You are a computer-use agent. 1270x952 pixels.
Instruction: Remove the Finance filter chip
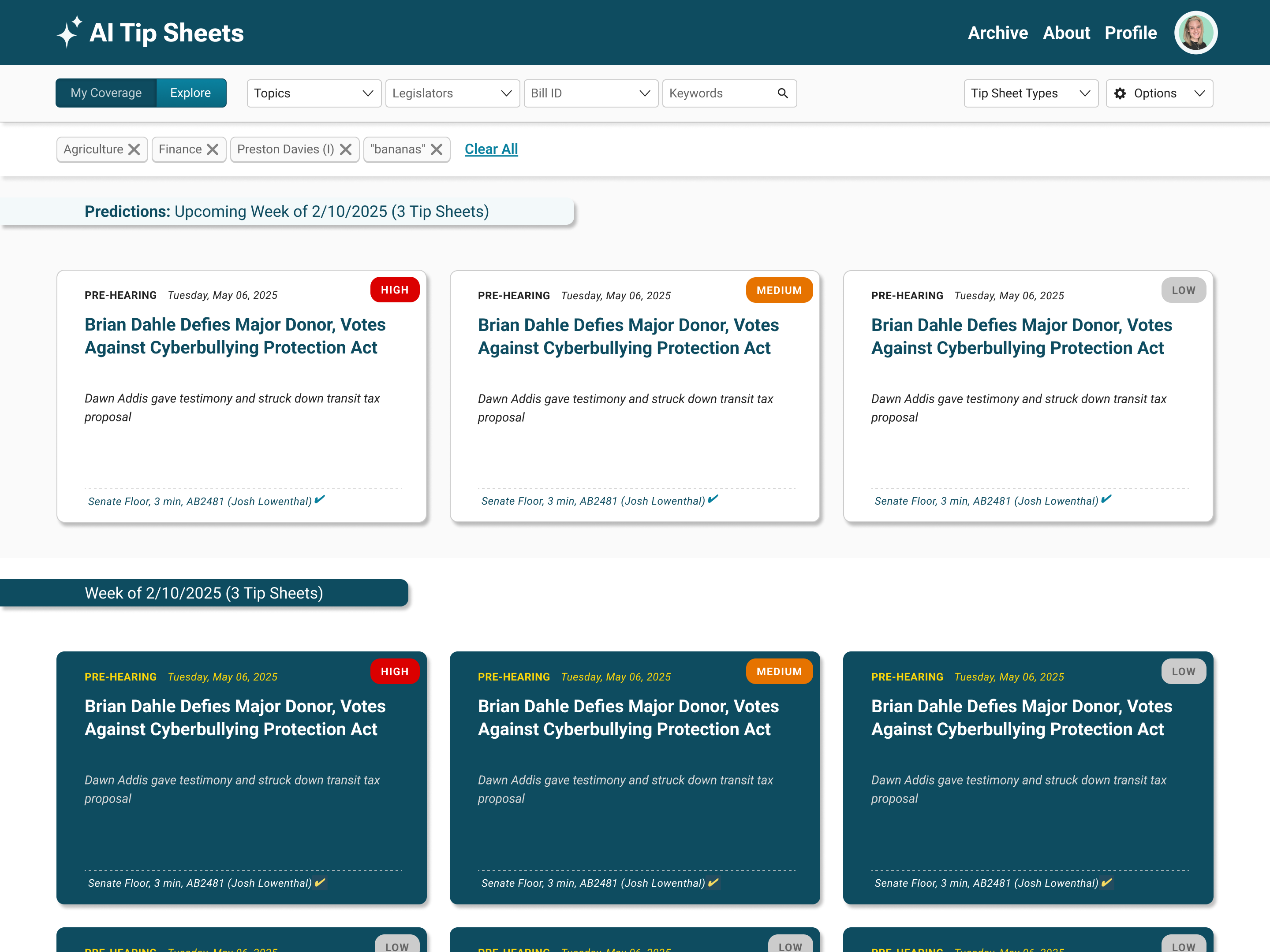pos(213,150)
